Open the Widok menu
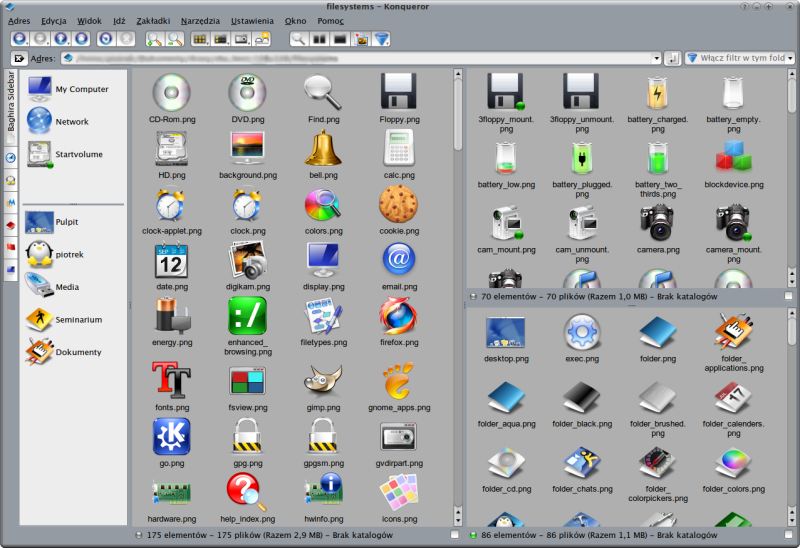This screenshot has height=548, width=800. click(89, 21)
